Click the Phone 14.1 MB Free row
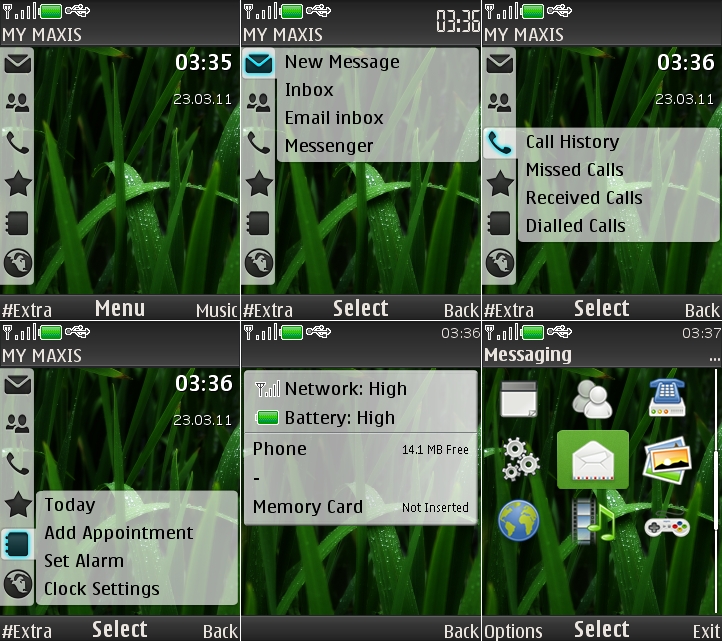Viewport: 722px width, 641px height. point(361,449)
